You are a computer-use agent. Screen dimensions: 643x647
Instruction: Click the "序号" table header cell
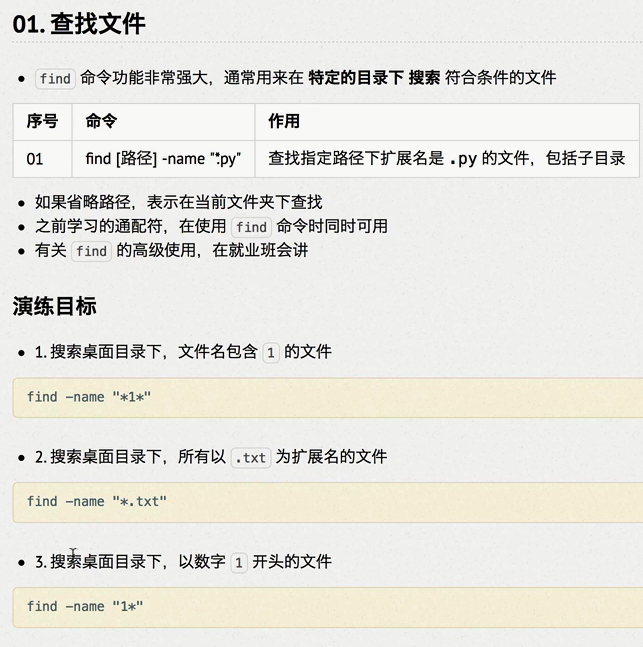42,121
